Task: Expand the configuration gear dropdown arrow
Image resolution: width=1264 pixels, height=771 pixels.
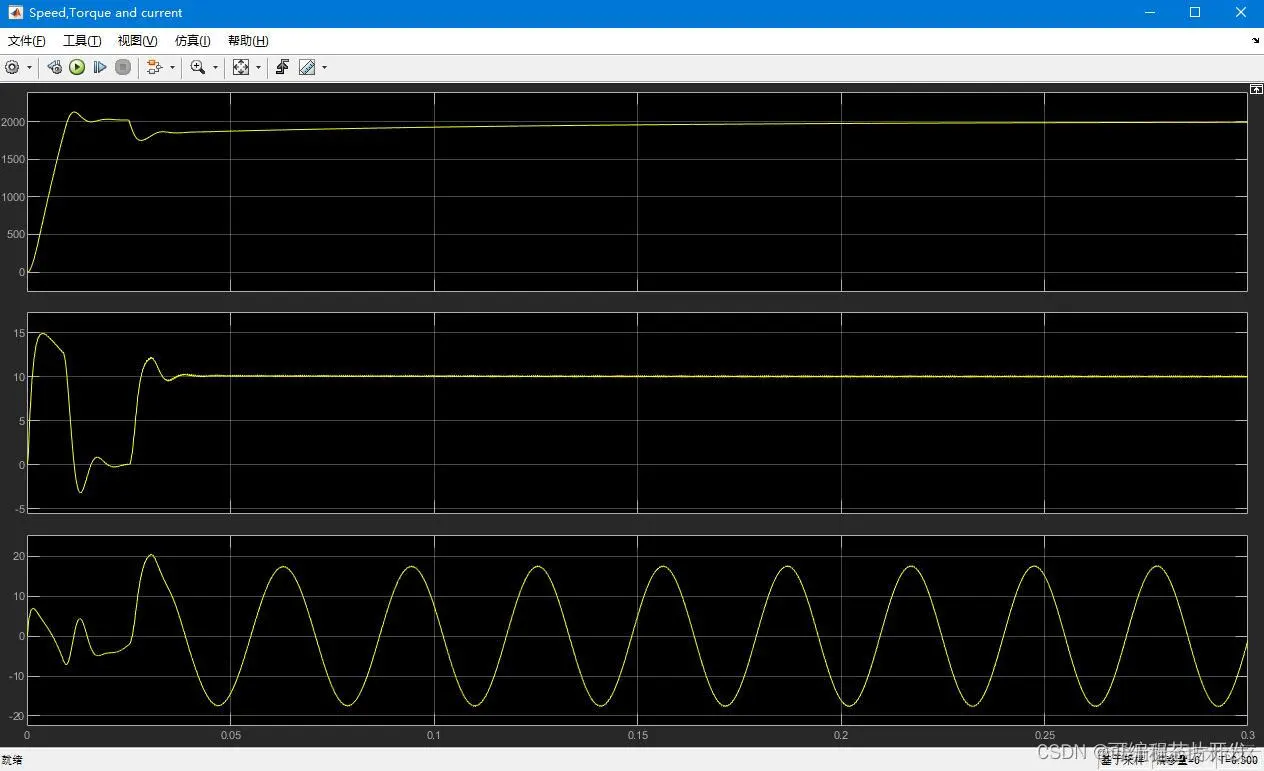Action: [x=29, y=68]
